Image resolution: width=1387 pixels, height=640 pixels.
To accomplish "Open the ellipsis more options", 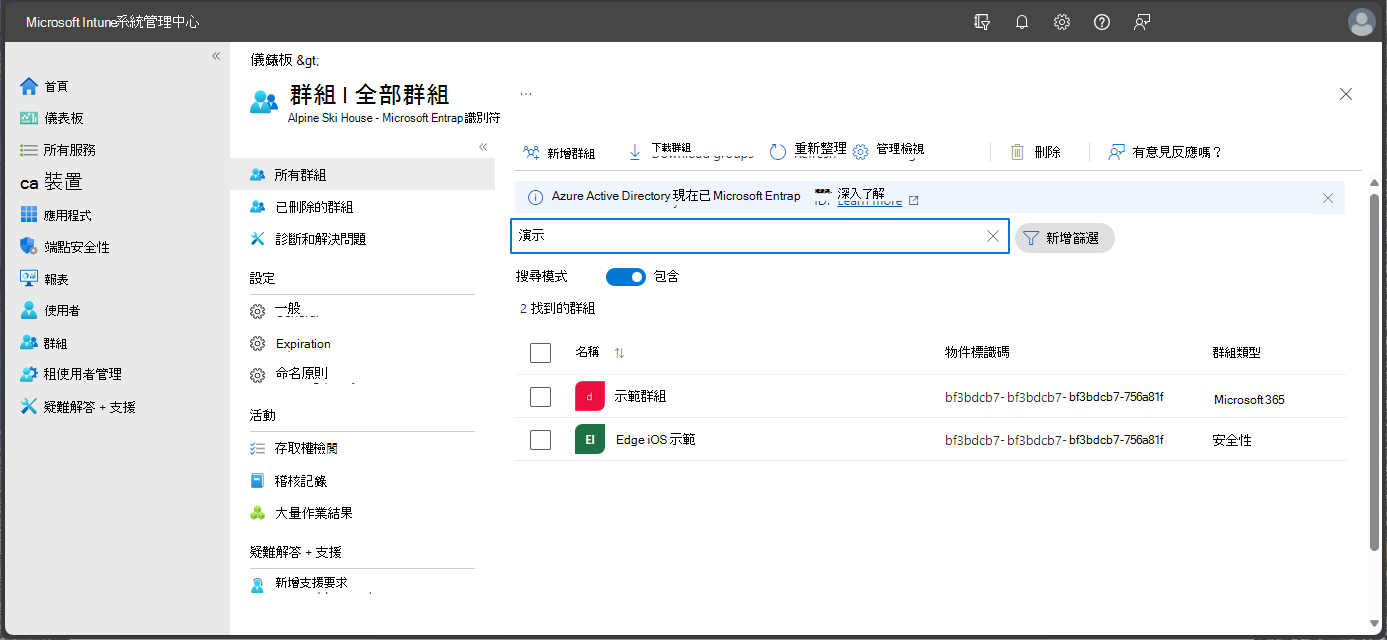I will [x=526, y=93].
